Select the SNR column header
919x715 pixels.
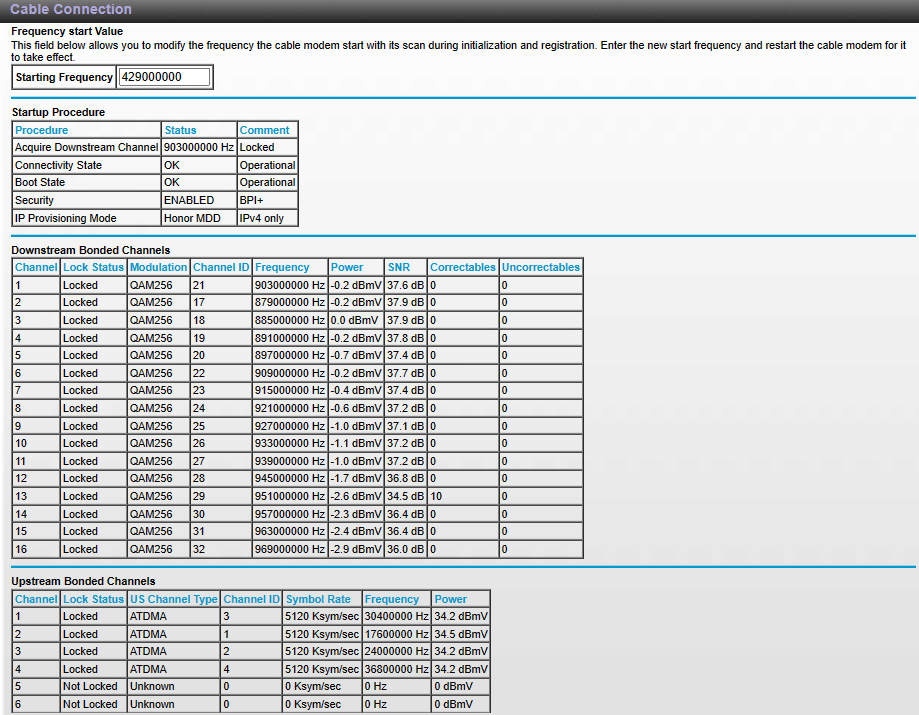pyautogui.click(x=398, y=267)
